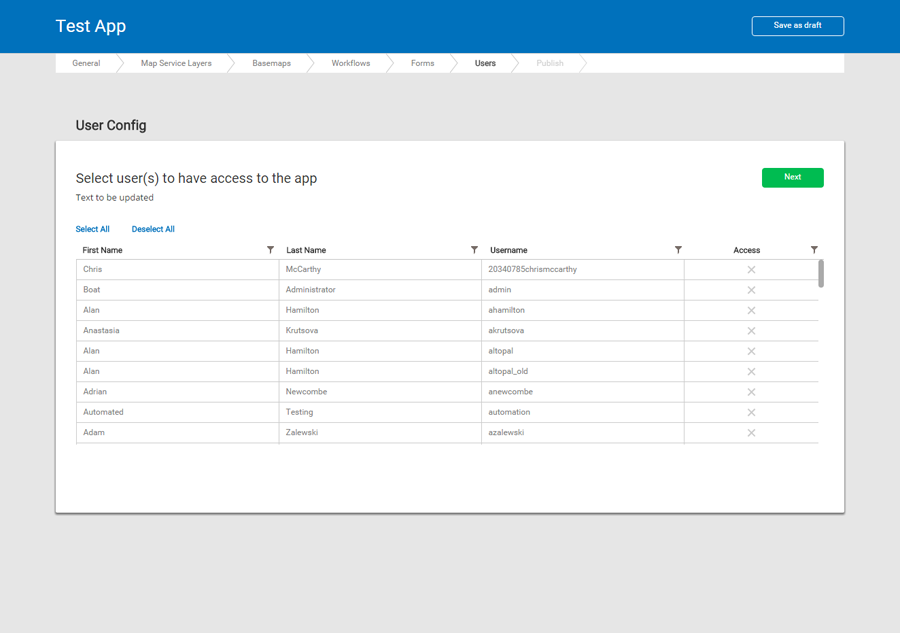The height and width of the screenshot is (633, 900).
Task: Click the user table scrollbar thumb
Action: click(x=821, y=274)
